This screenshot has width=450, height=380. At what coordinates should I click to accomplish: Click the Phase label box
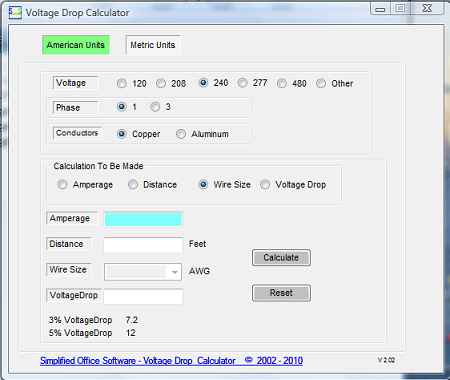click(x=75, y=108)
